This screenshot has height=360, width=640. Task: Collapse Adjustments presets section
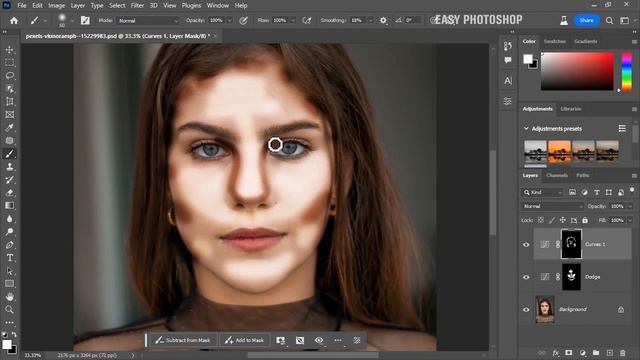point(526,129)
